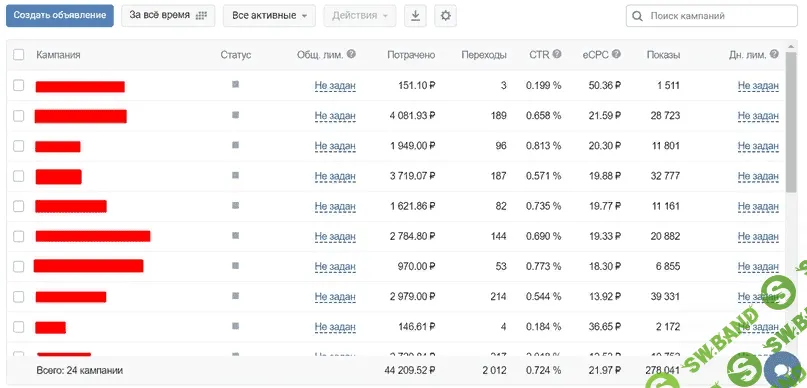807x388 pixels.
Task: Click status icon in the 3 719.07 ₽ row
Action: click(235, 175)
